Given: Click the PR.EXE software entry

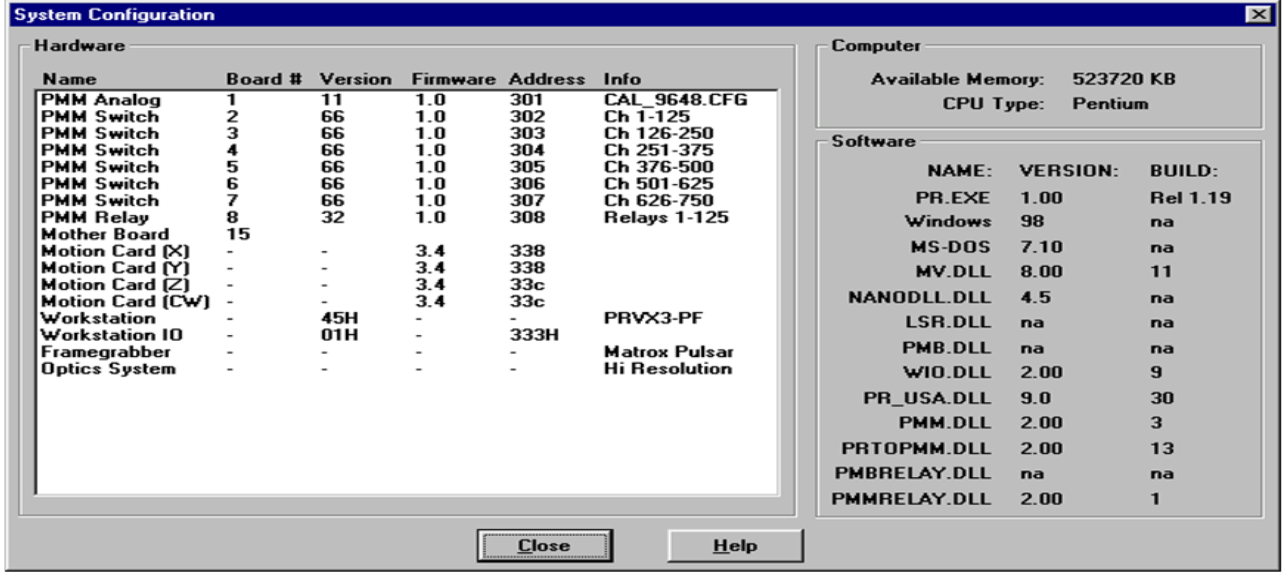Looking at the screenshot, I should click(x=954, y=198).
